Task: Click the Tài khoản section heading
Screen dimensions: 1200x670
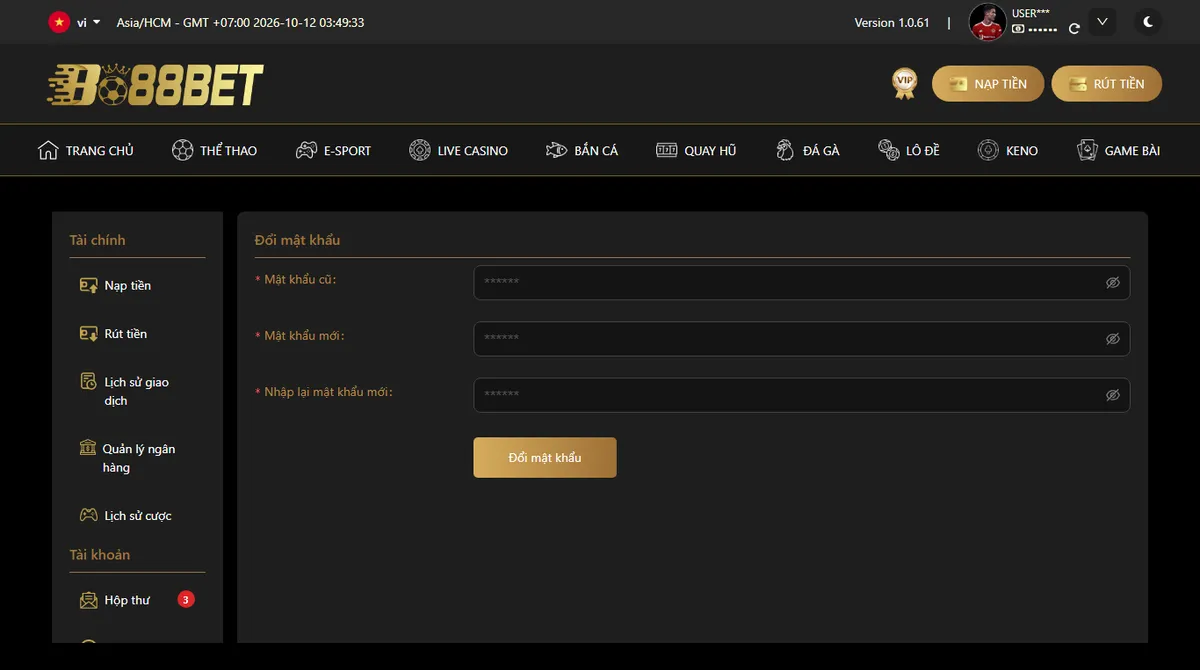Action: point(99,555)
